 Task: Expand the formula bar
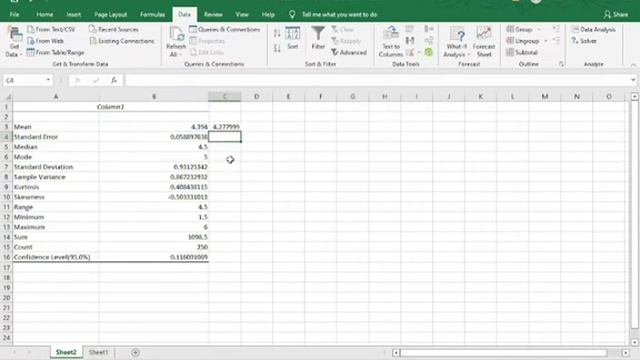tap(633, 80)
